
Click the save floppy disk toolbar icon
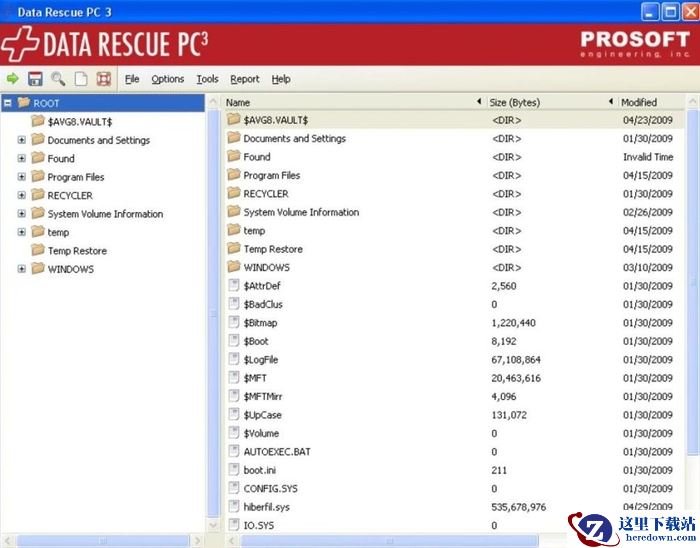pyautogui.click(x=35, y=79)
